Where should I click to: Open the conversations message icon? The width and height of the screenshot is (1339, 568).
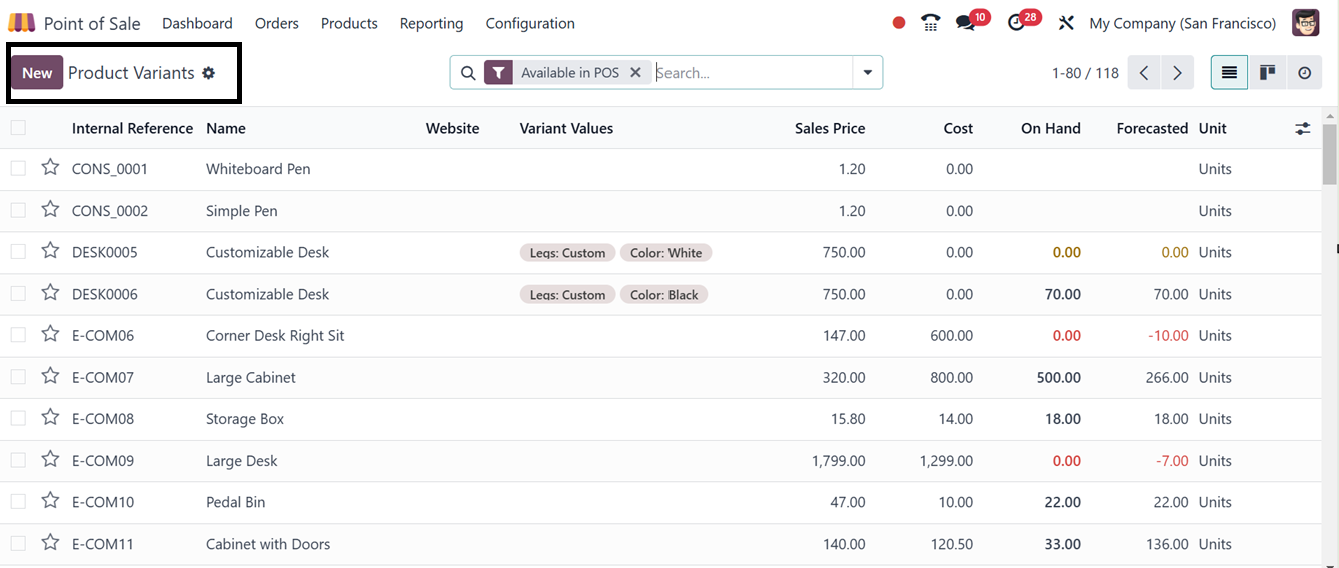965,23
